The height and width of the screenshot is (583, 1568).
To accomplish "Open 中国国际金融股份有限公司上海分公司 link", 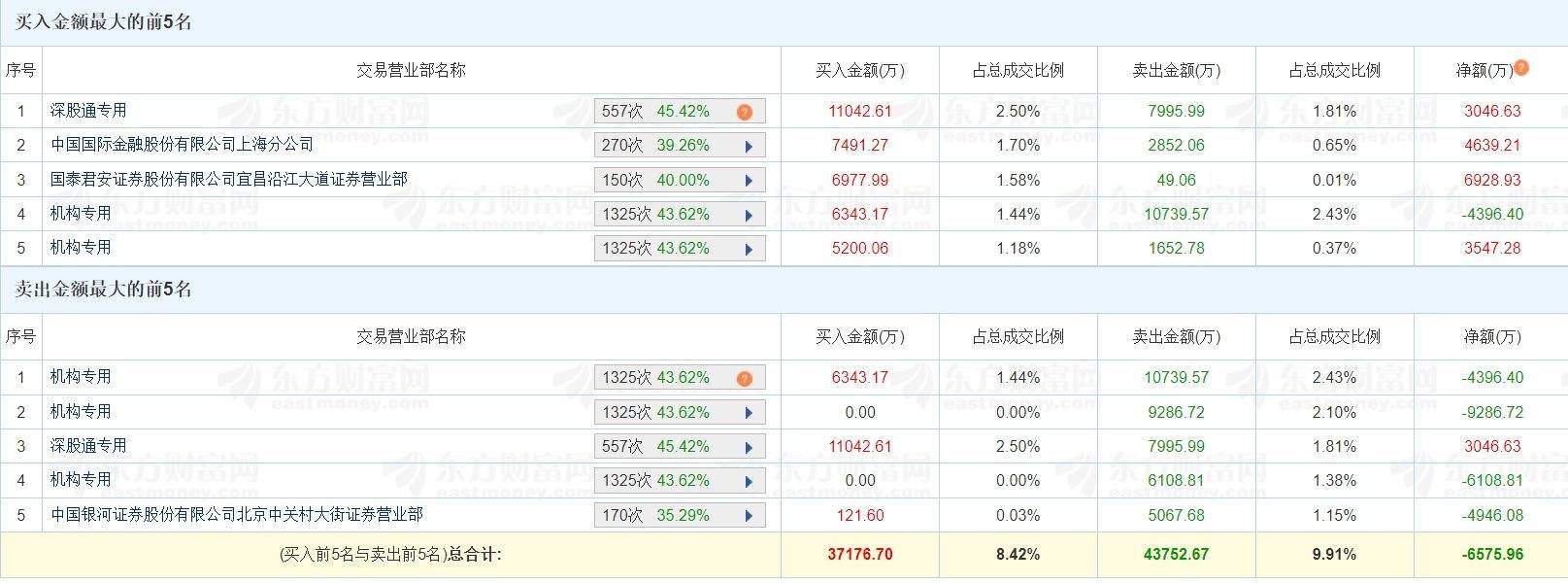I will click(x=182, y=145).
